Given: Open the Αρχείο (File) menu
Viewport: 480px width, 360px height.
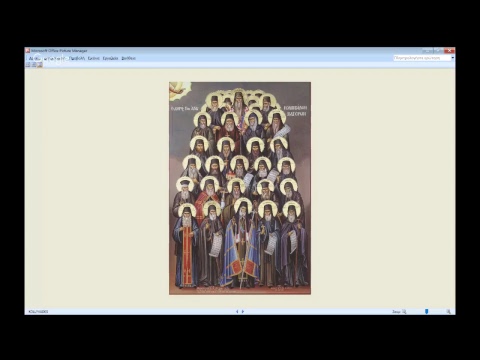Looking at the screenshot, I should click(35, 58).
